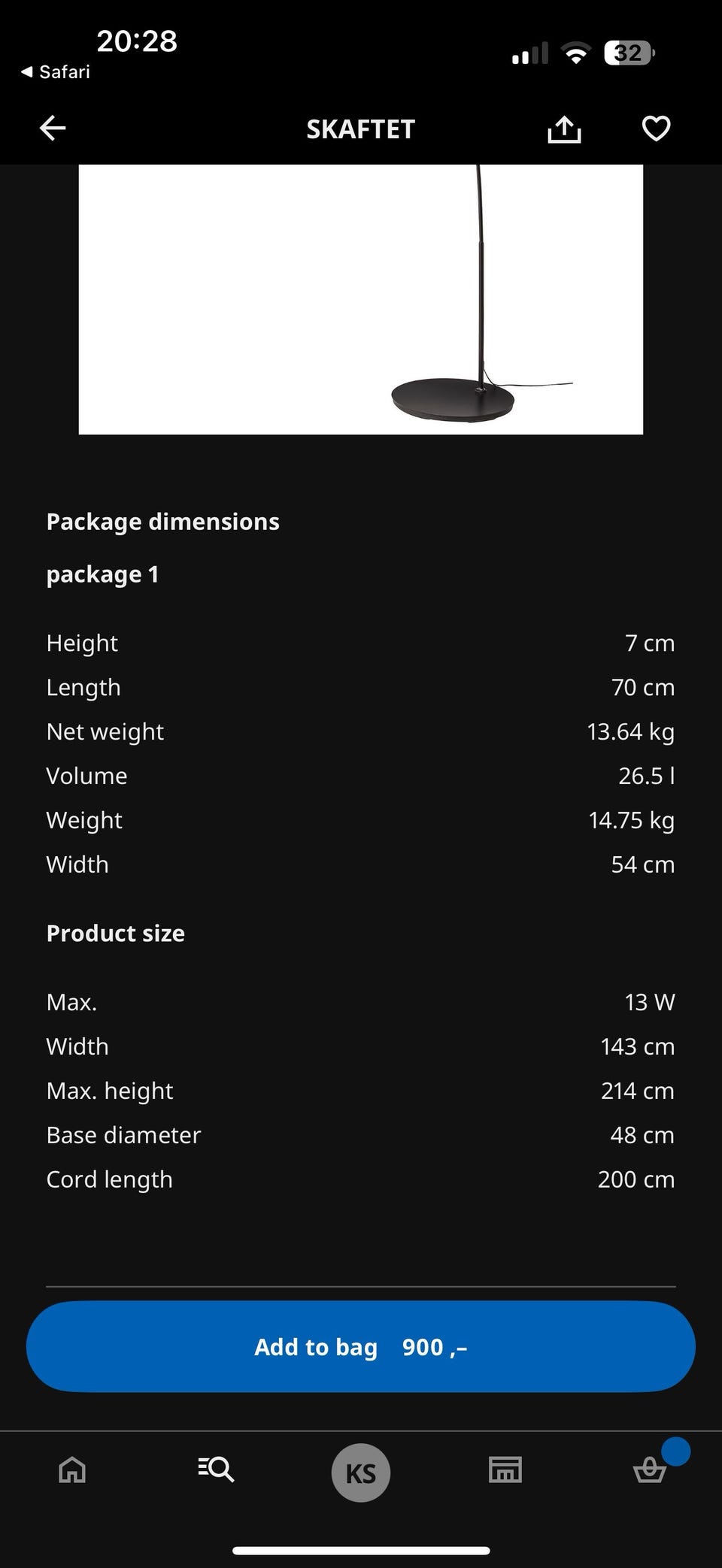The image size is (722, 1568).
Task: Select the Net weight row
Action: click(x=360, y=731)
